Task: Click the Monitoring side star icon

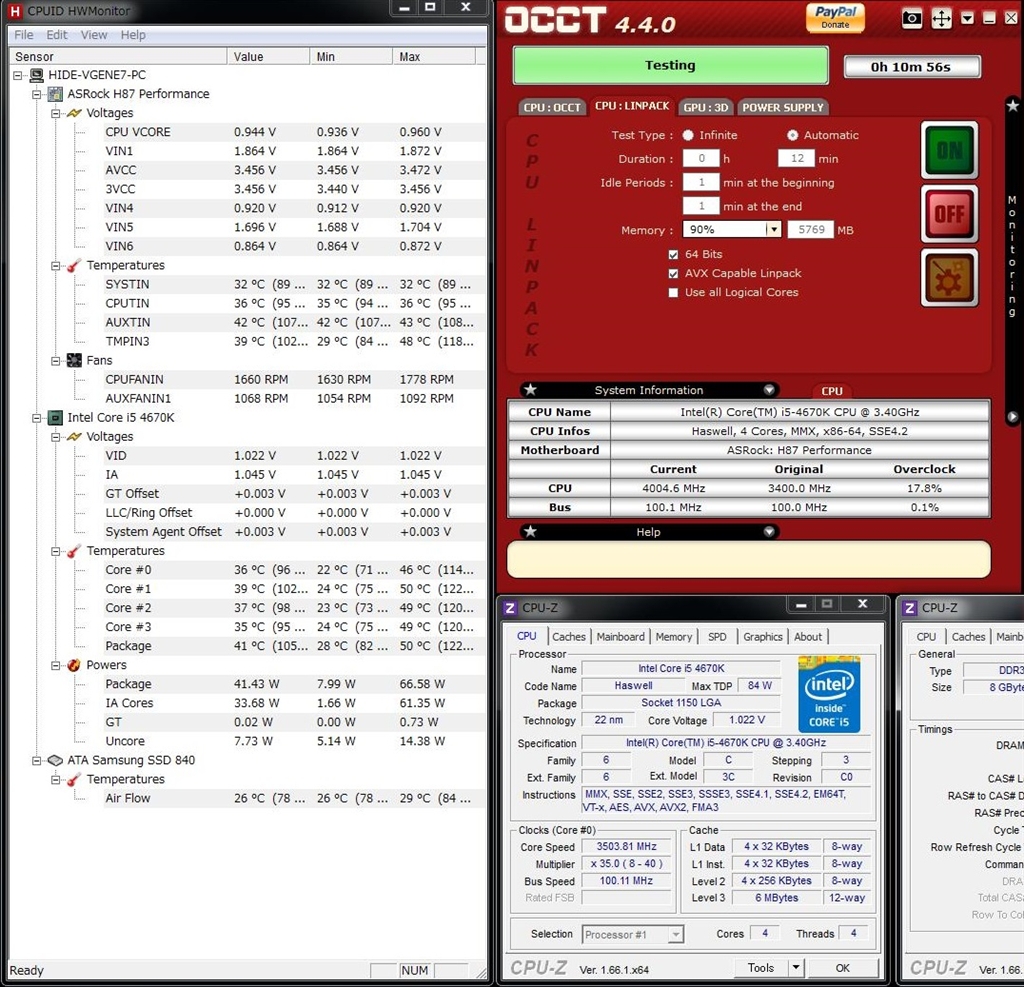Action: tap(1012, 105)
